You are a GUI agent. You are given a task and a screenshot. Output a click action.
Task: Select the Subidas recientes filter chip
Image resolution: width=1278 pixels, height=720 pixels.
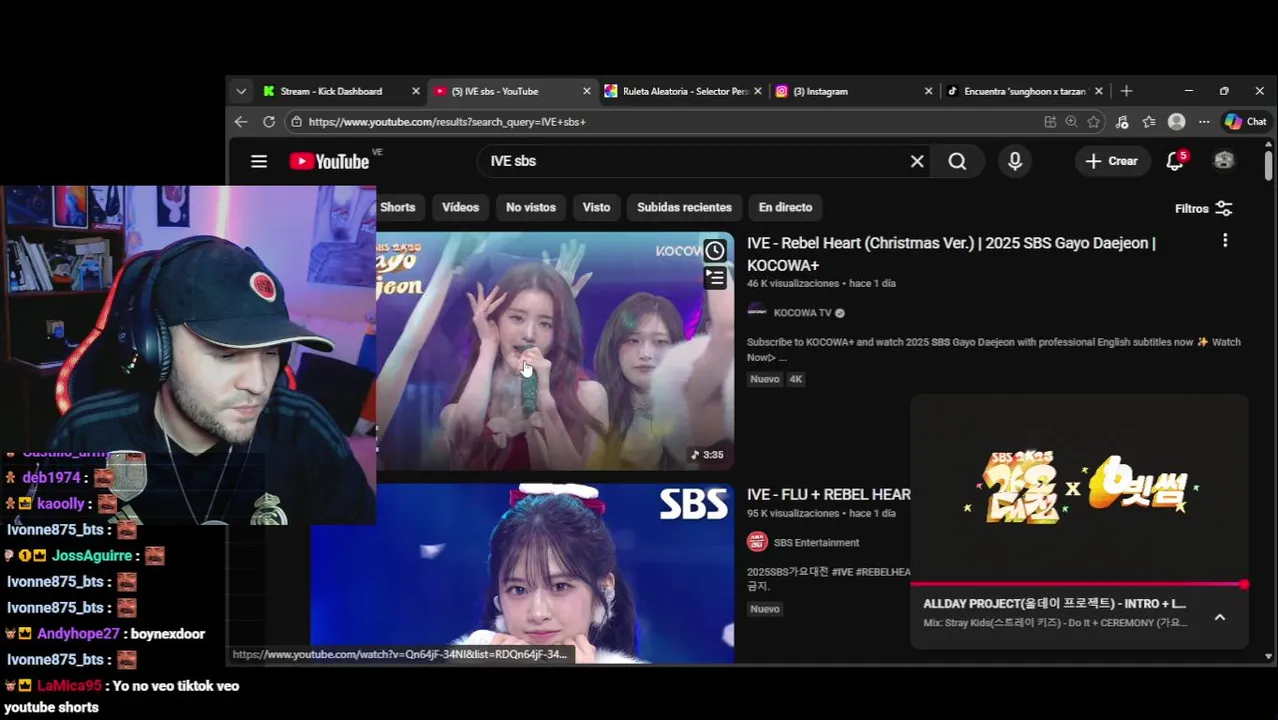pos(684,207)
